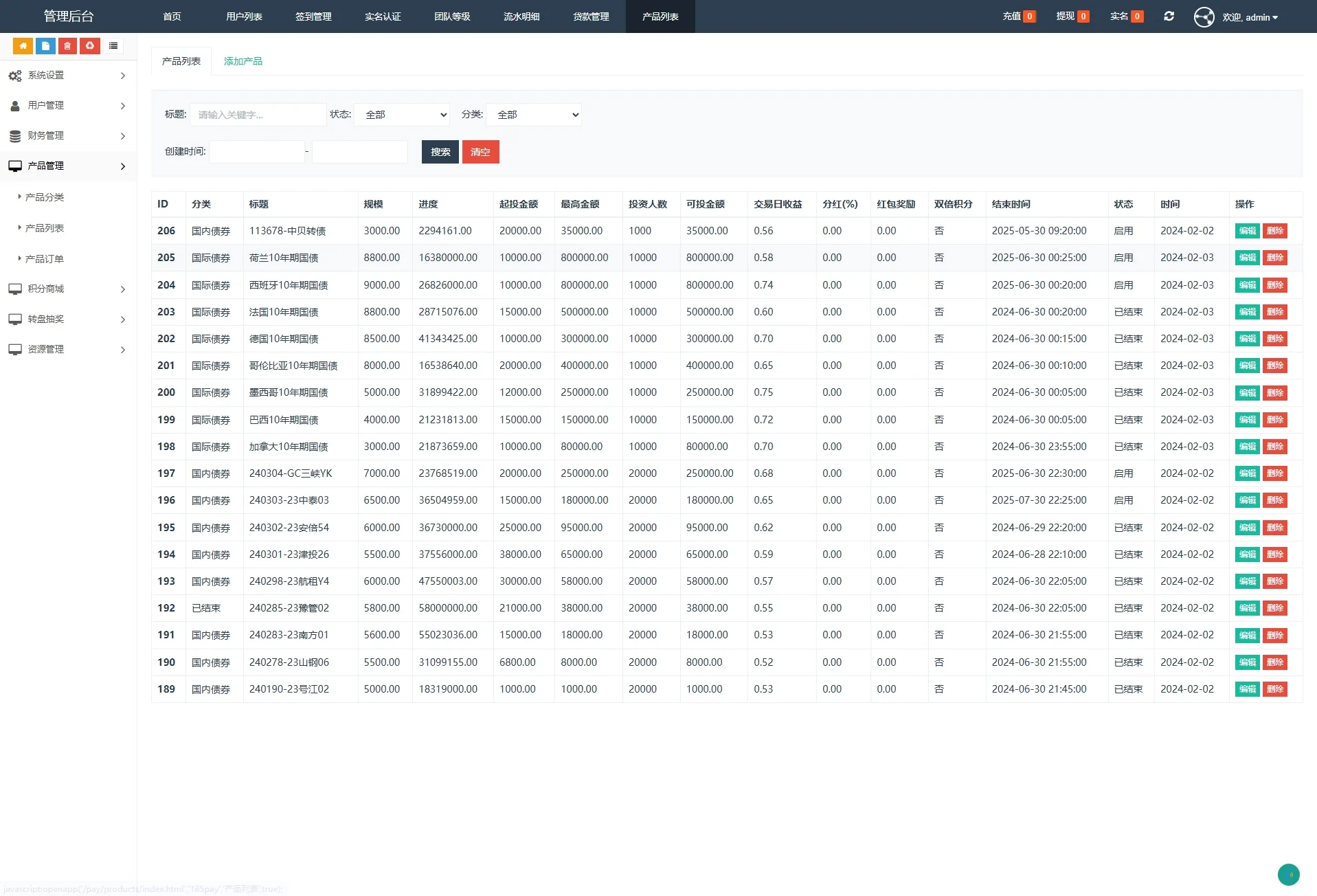Image resolution: width=1317 pixels, height=896 pixels.
Task: Click the blue document icon button
Action: point(45,46)
